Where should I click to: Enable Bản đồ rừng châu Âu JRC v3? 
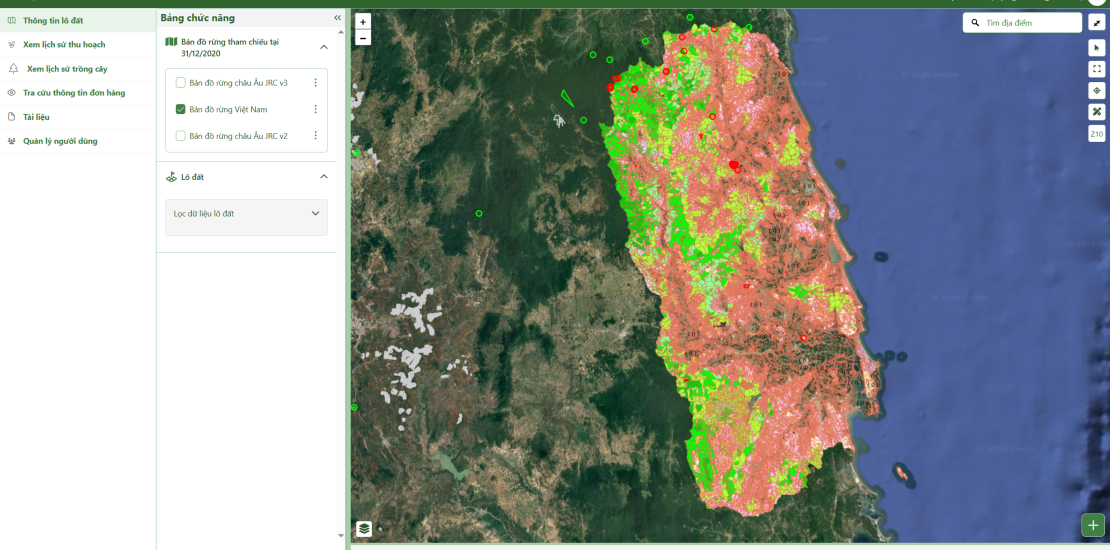[181, 83]
